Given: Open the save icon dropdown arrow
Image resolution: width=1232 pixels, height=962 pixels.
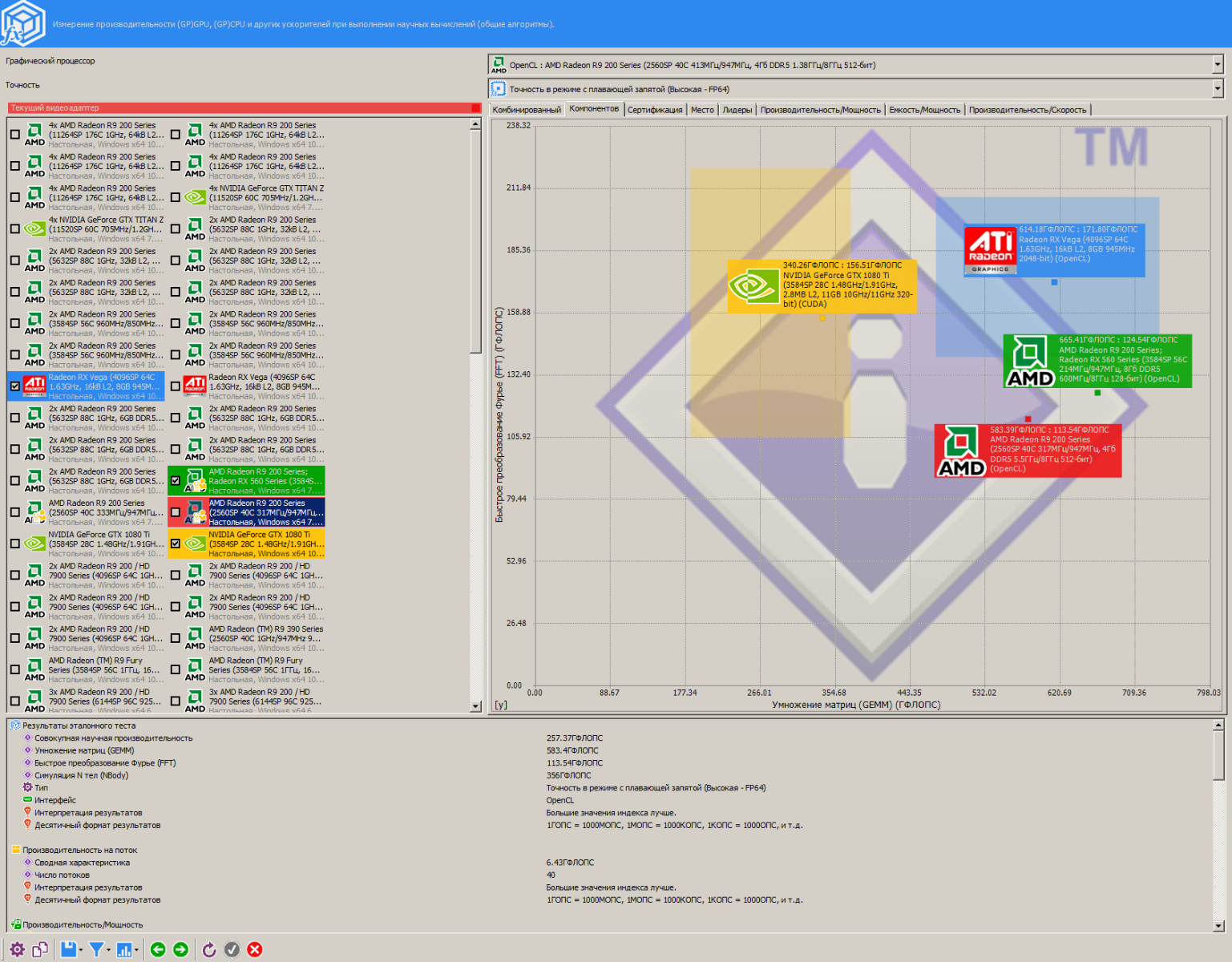Looking at the screenshot, I should [82, 951].
